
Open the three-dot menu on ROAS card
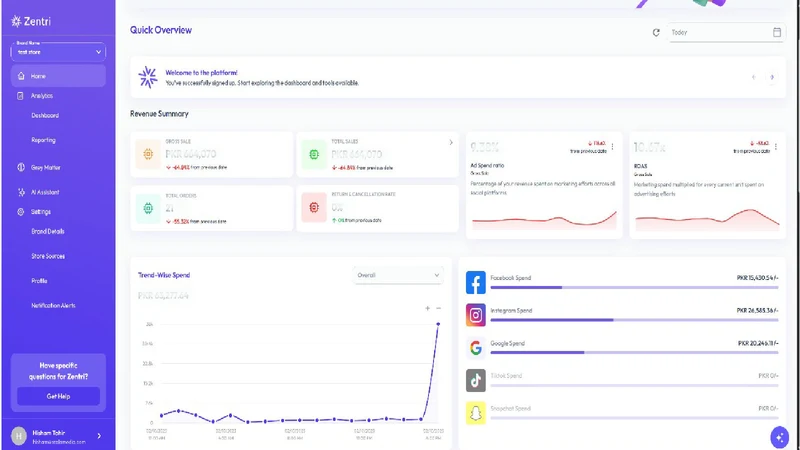pos(776,147)
